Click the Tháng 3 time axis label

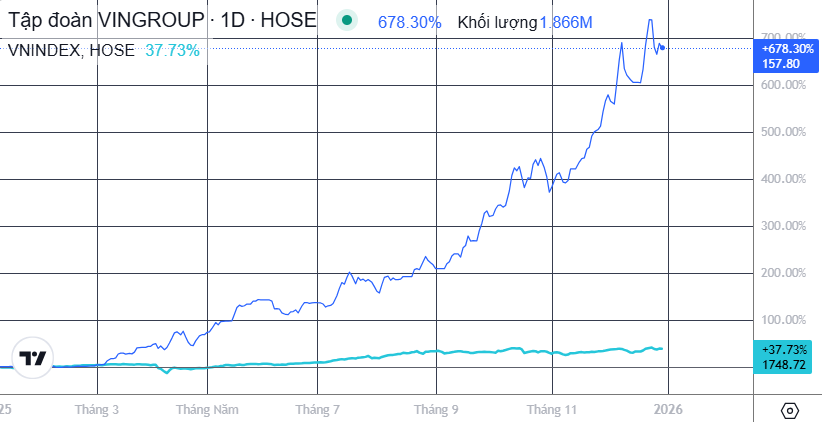[97, 409]
